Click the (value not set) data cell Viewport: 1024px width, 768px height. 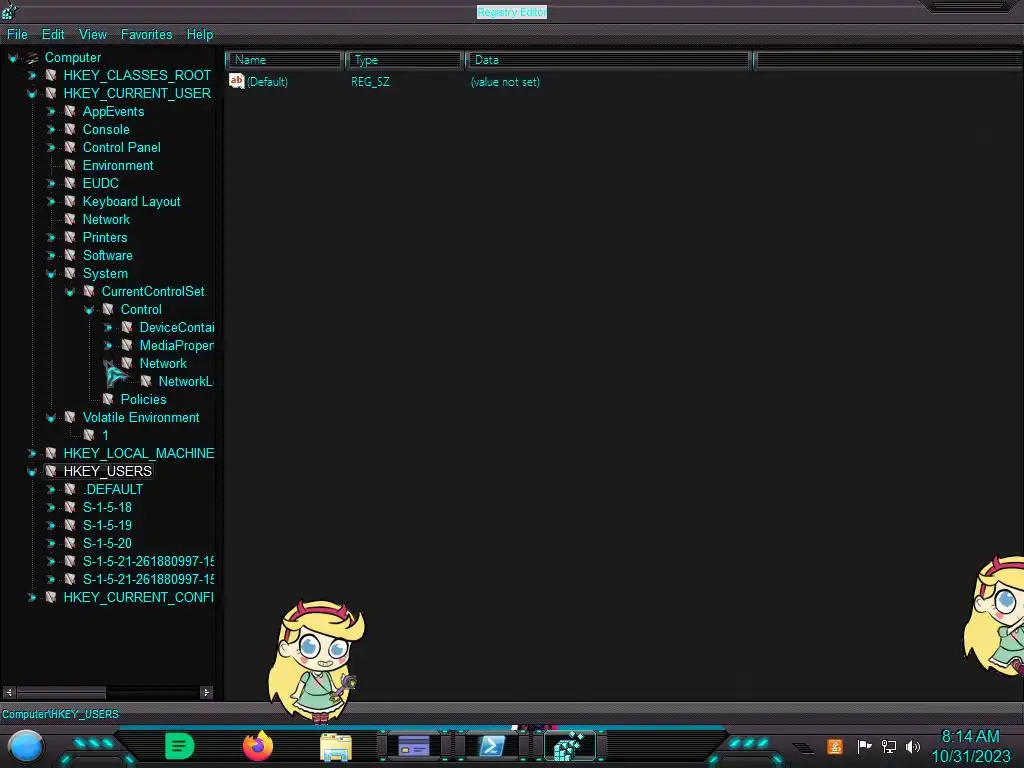point(505,82)
